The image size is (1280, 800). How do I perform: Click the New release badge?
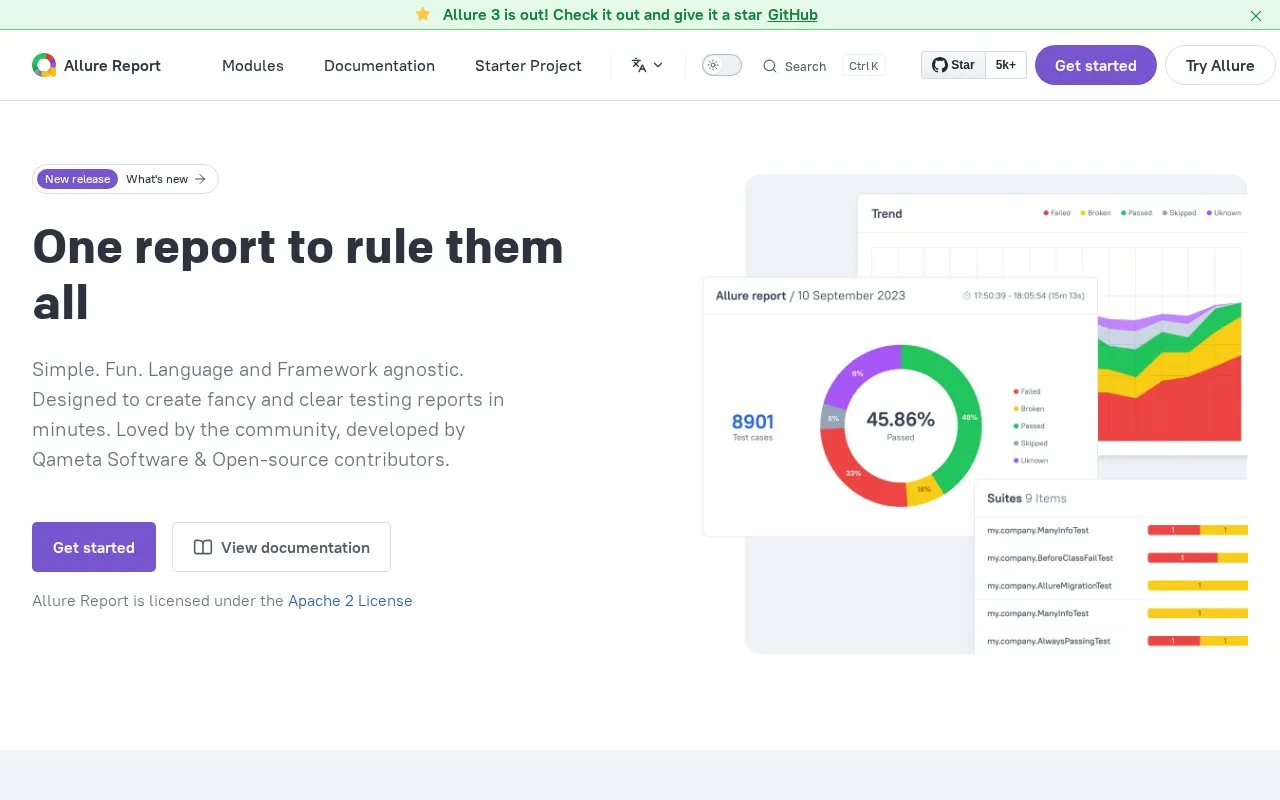point(77,179)
